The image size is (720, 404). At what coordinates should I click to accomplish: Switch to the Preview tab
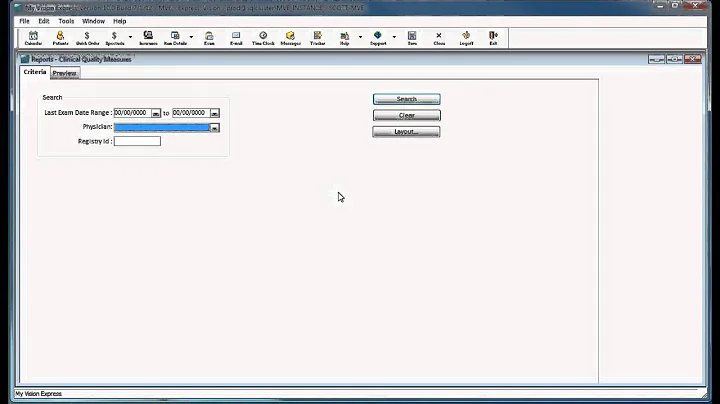tap(64, 73)
